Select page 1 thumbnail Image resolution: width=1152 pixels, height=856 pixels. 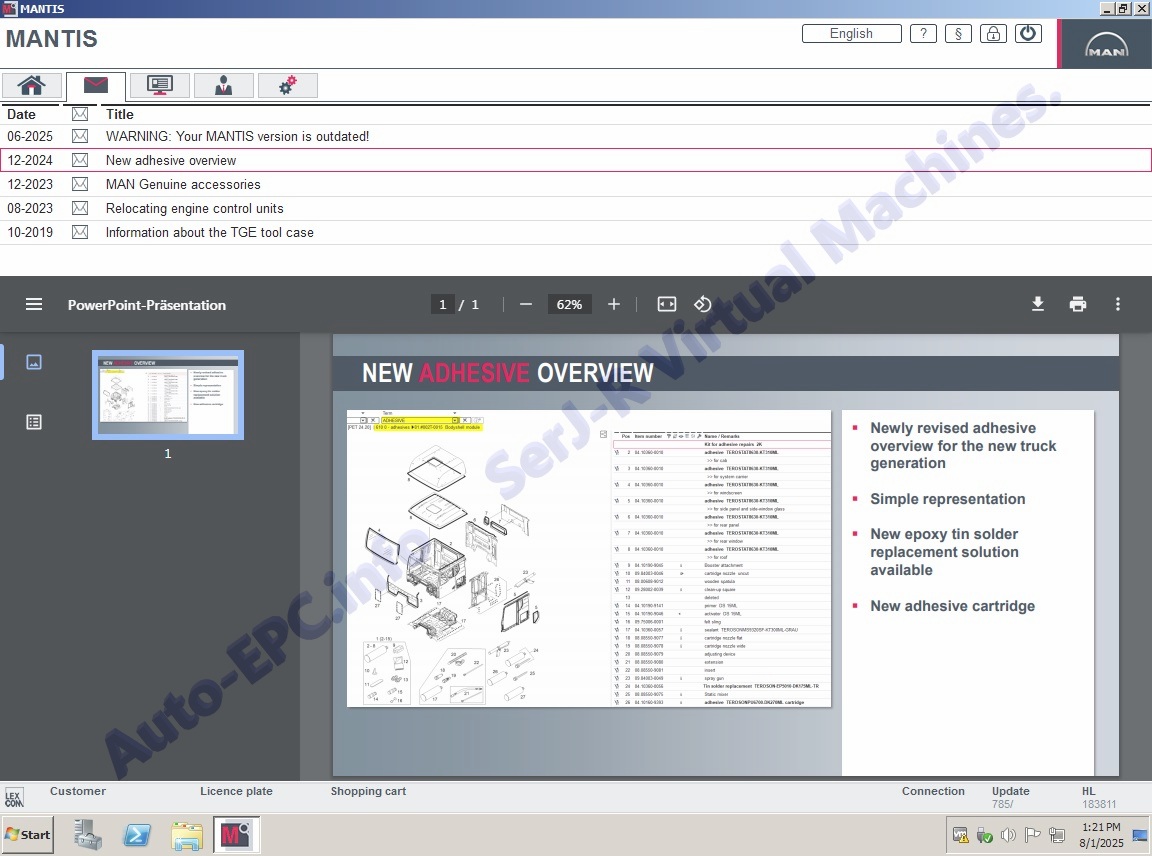pos(168,395)
